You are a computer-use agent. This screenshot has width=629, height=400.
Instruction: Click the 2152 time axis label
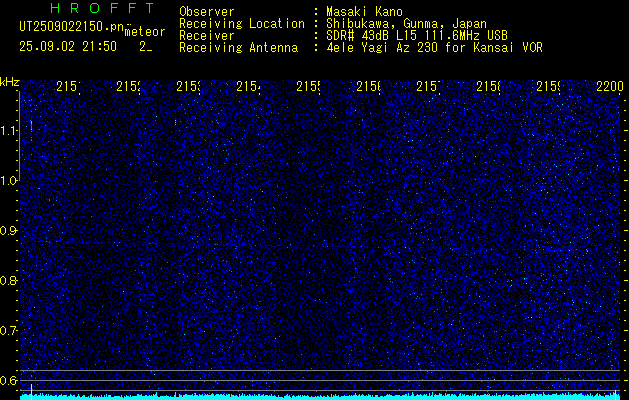point(128,86)
